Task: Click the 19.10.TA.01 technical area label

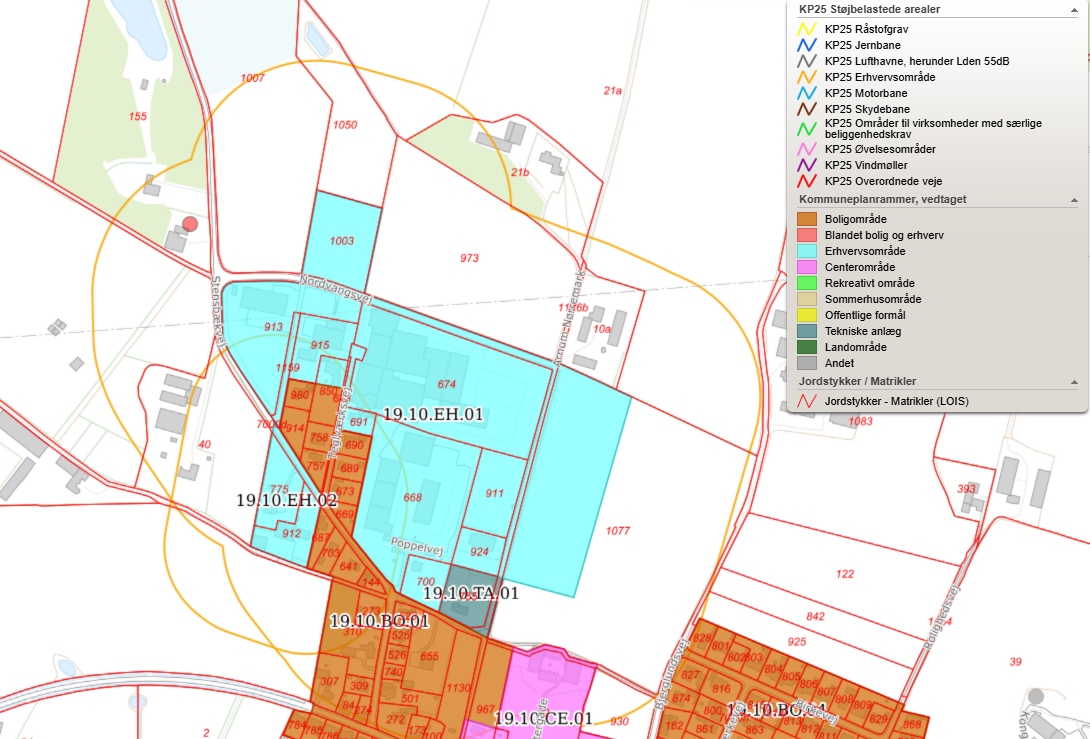Action: click(470, 593)
